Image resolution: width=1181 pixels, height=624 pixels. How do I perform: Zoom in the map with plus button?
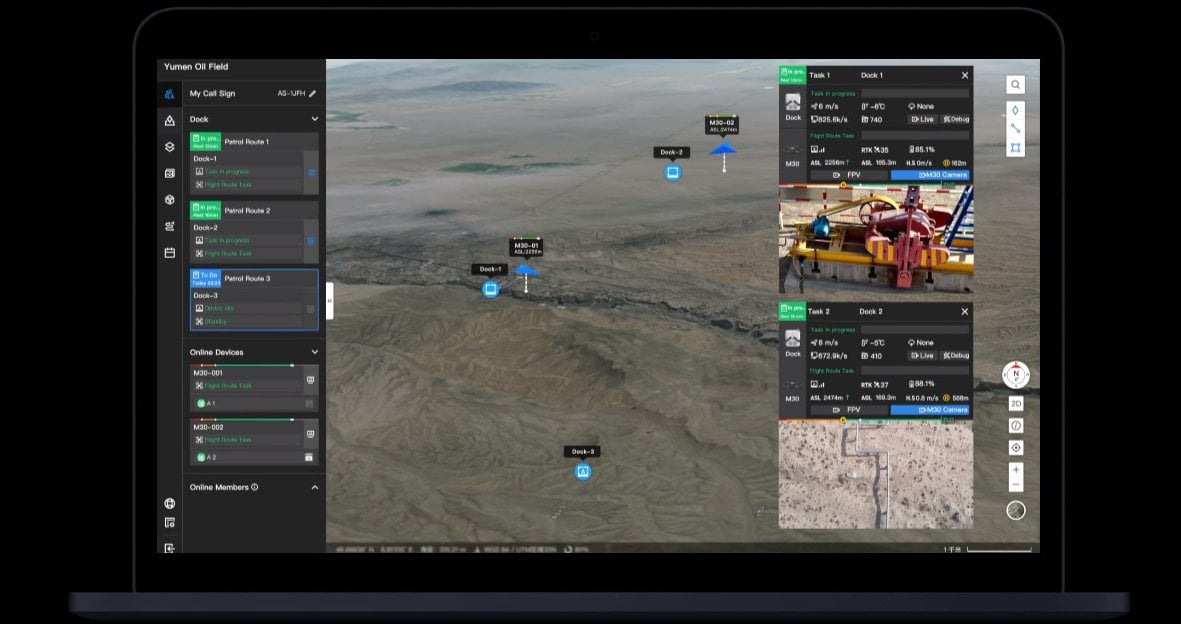tap(1016, 469)
